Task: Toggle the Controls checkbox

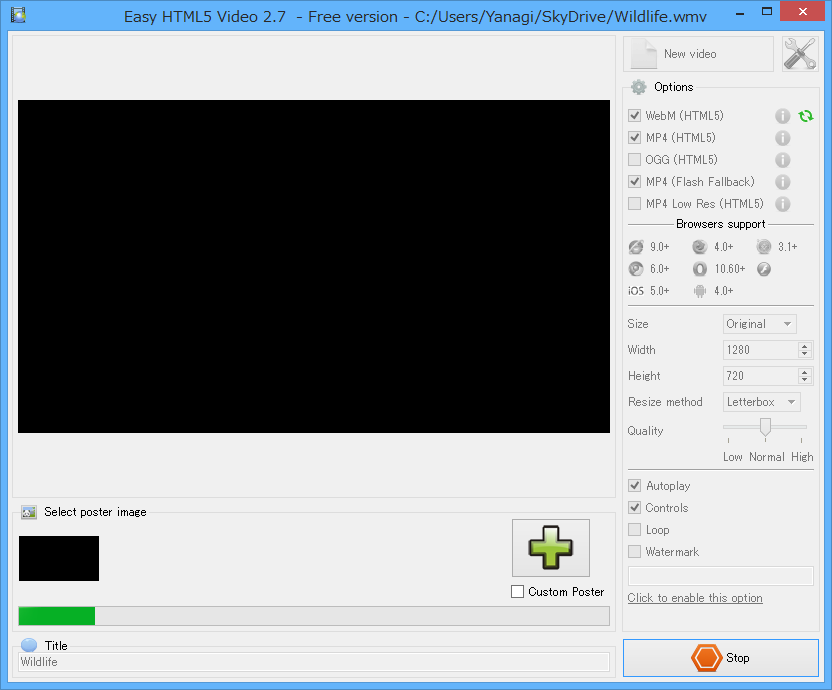Action: tap(635, 508)
